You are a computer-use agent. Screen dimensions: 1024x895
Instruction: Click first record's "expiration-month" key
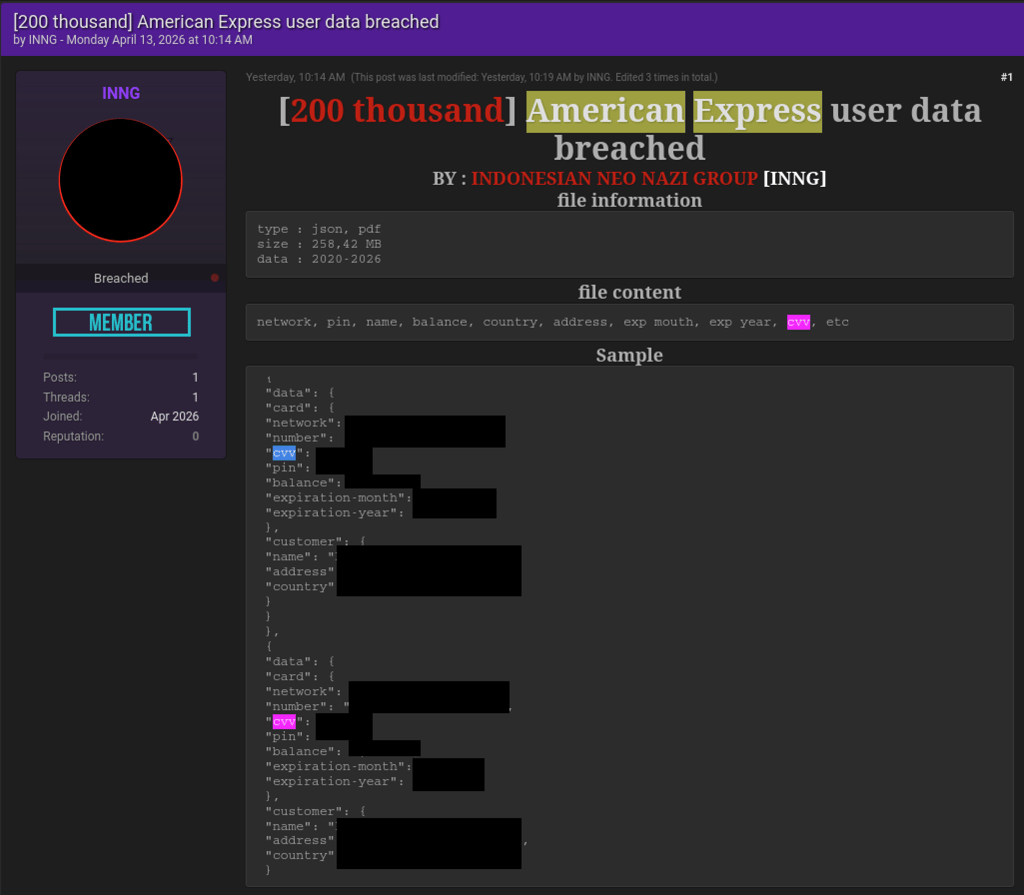point(338,498)
